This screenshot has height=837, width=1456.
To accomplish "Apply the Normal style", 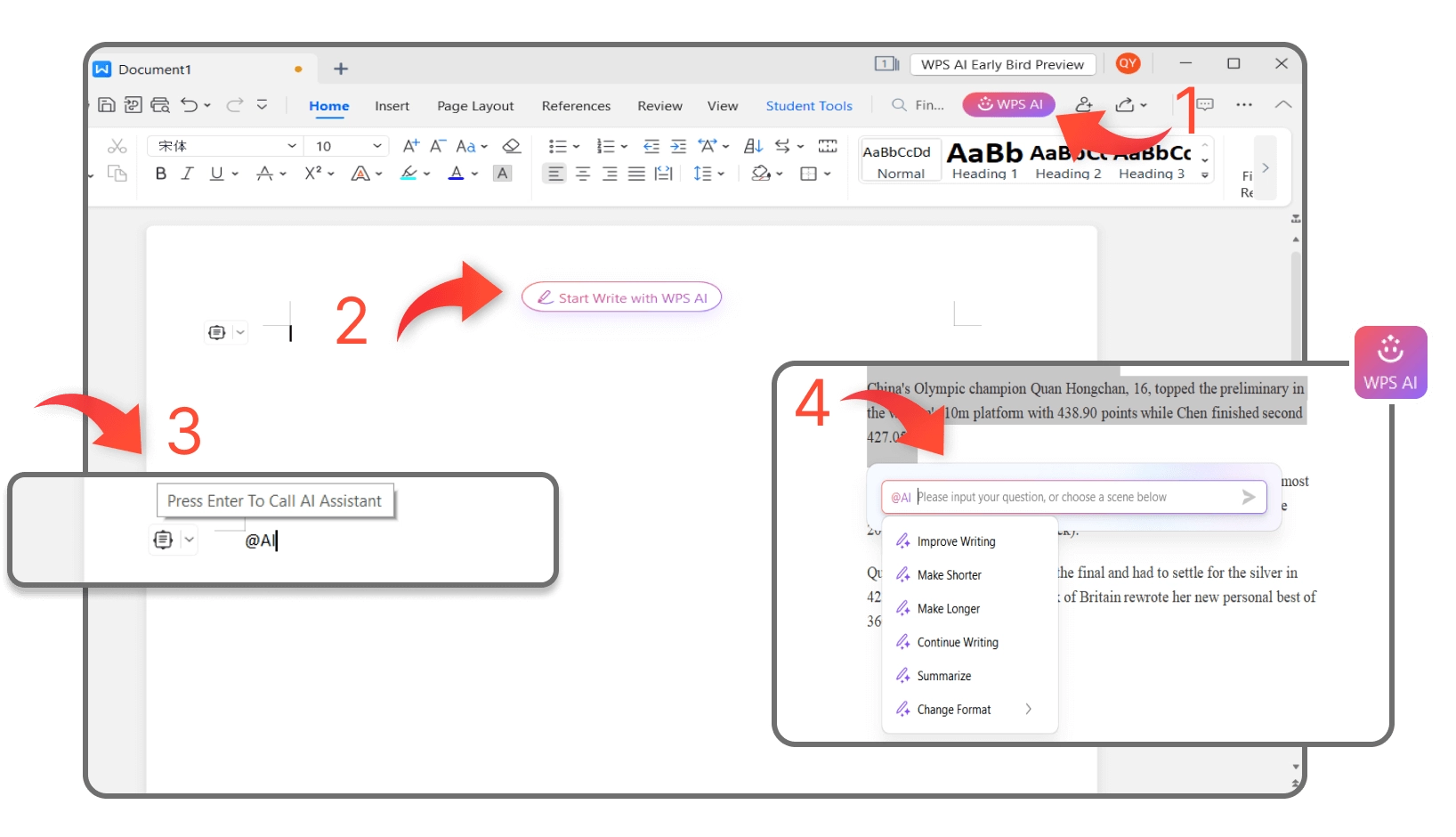I will 901,161.
